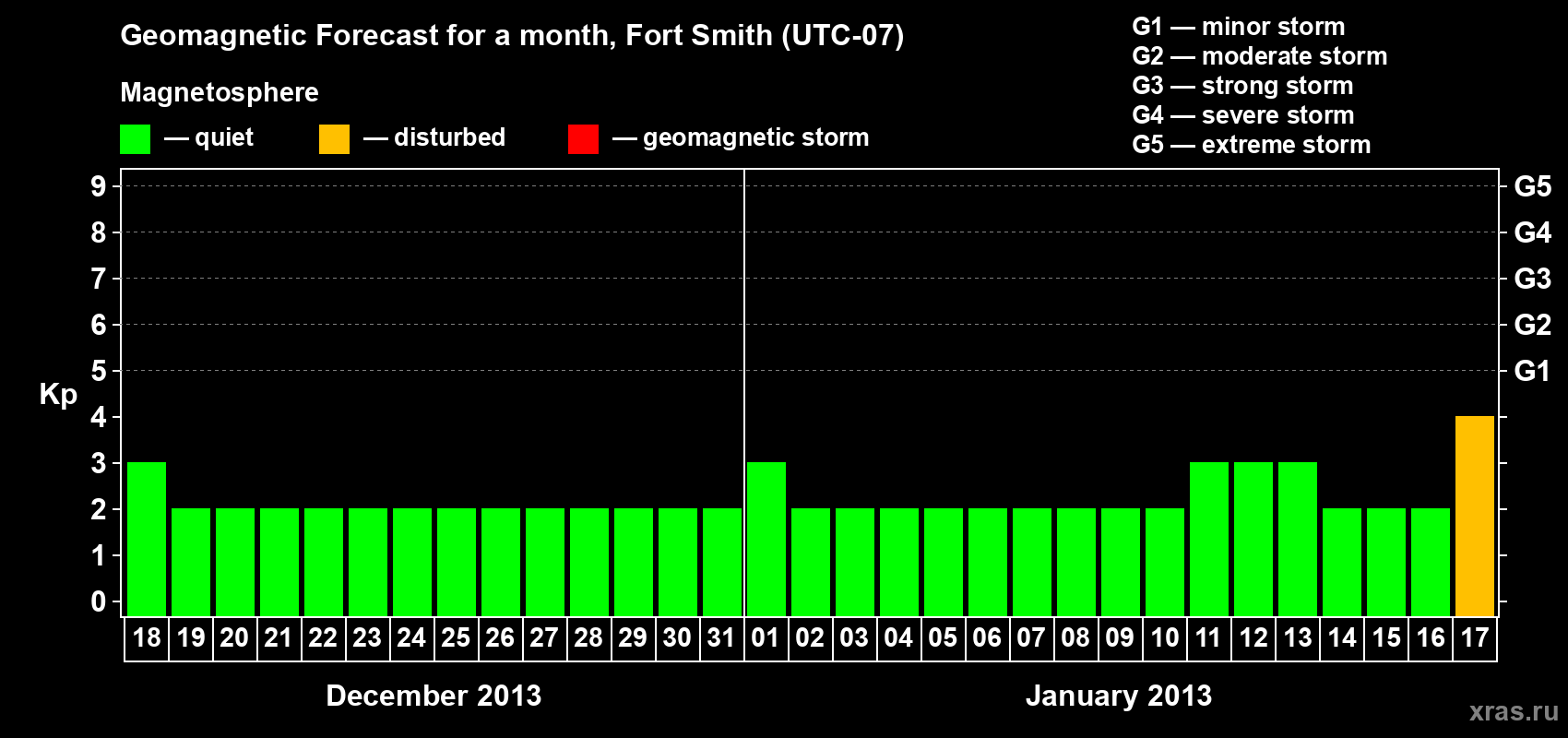
Task: Click the Kp value 9 axis label
Action: [x=99, y=186]
